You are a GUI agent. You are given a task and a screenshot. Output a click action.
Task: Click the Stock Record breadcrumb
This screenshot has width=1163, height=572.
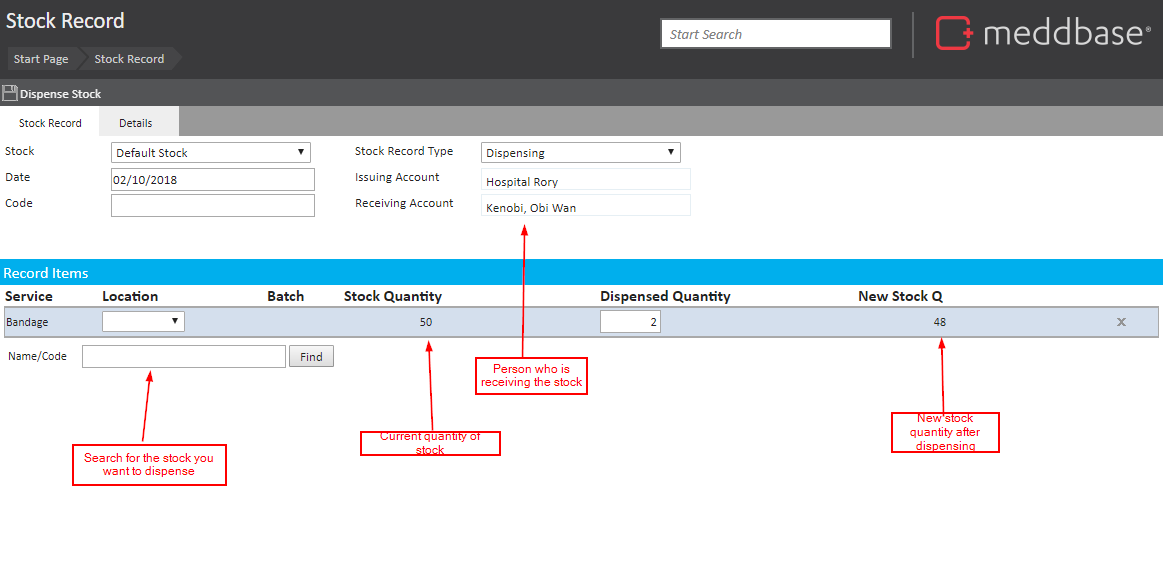point(129,59)
